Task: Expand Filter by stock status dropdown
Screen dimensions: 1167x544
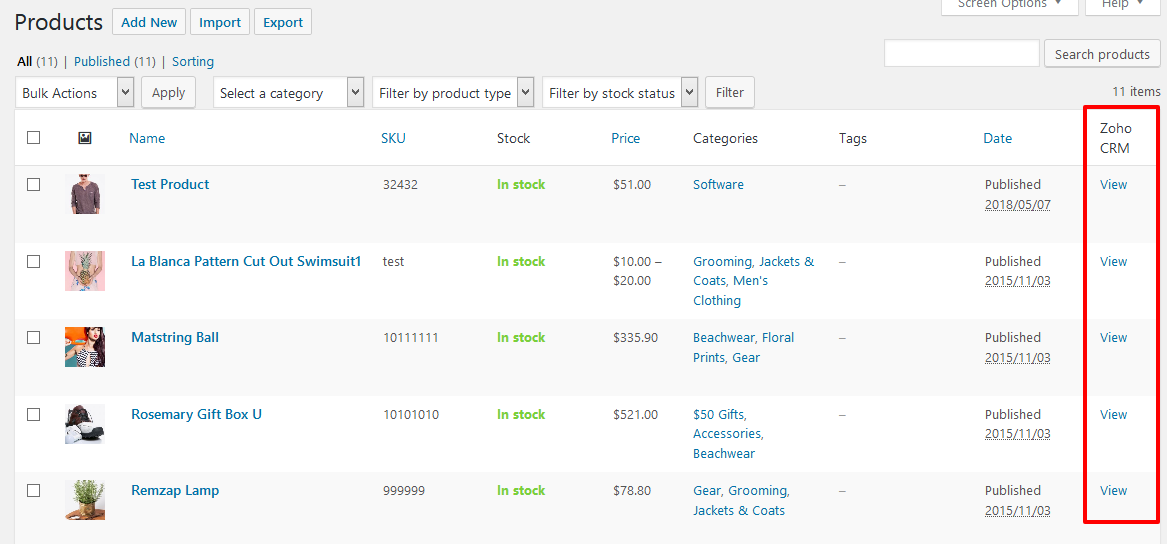Action: [620, 93]
